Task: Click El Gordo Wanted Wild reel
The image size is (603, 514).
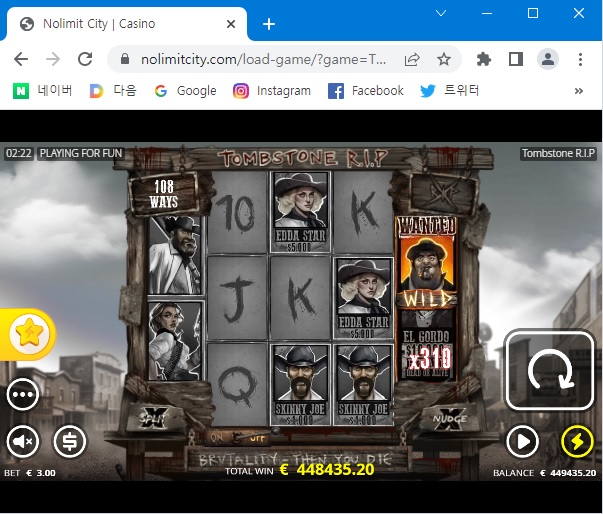Action: click(x=426, y=298)
